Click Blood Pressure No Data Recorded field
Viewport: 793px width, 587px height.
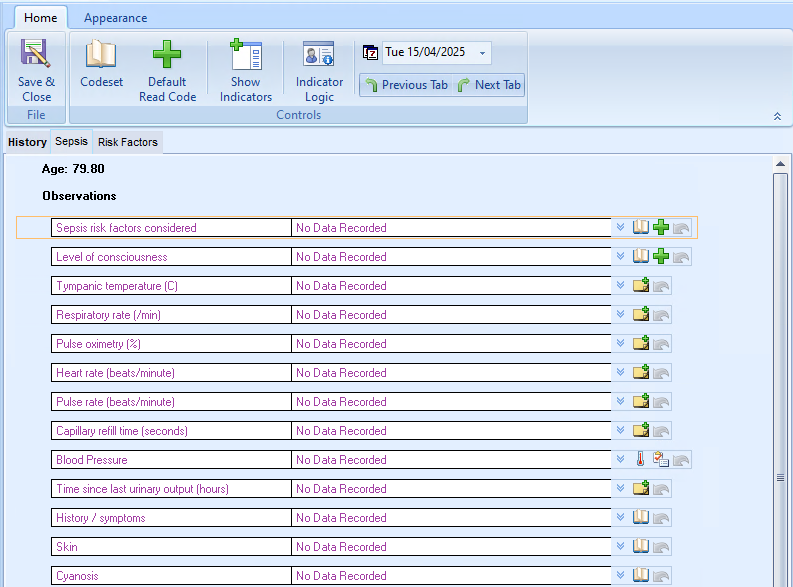click(451, 460)
